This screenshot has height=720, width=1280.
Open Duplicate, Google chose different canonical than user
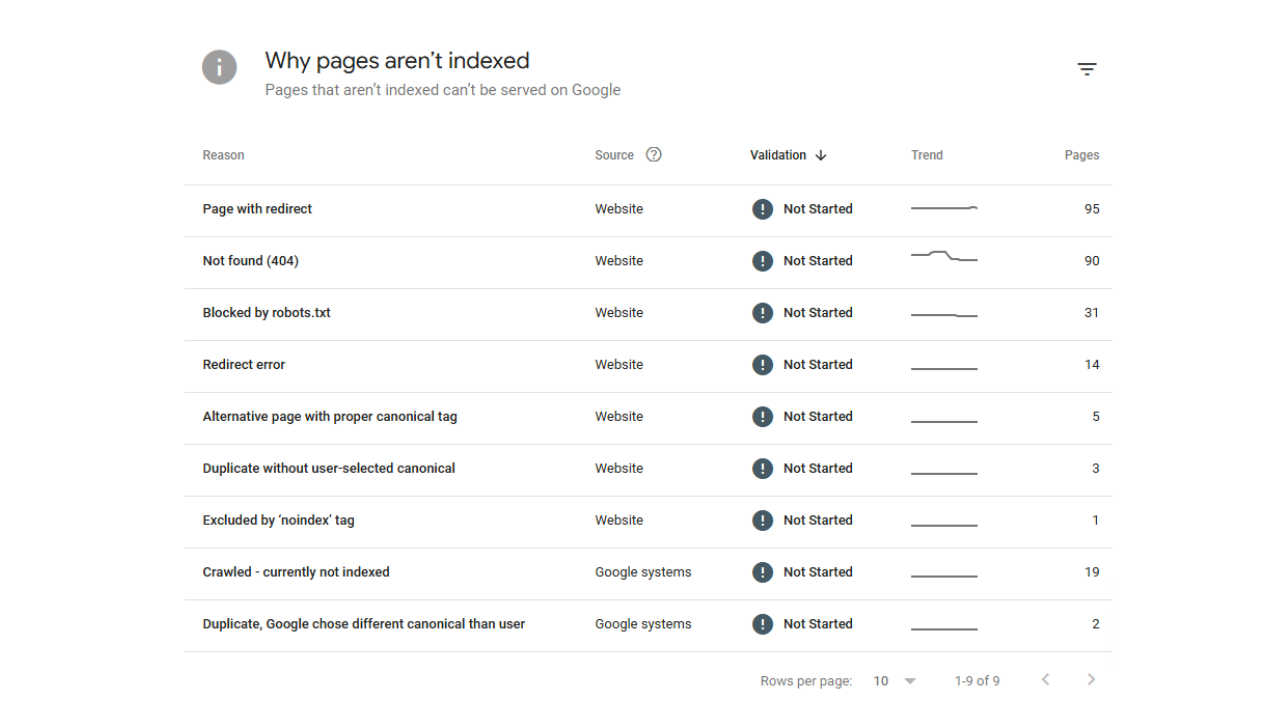click(363, 625)
